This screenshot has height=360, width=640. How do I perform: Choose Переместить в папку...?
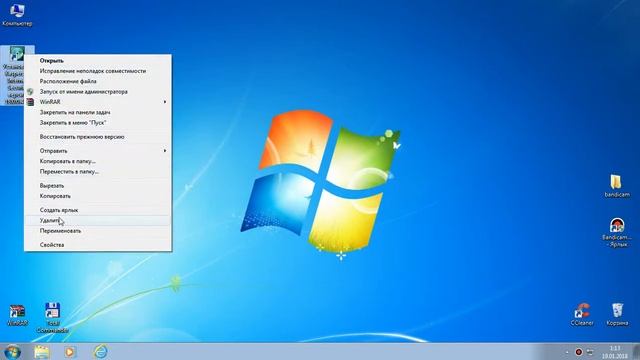pyautogui.click(x=98, y=171)
